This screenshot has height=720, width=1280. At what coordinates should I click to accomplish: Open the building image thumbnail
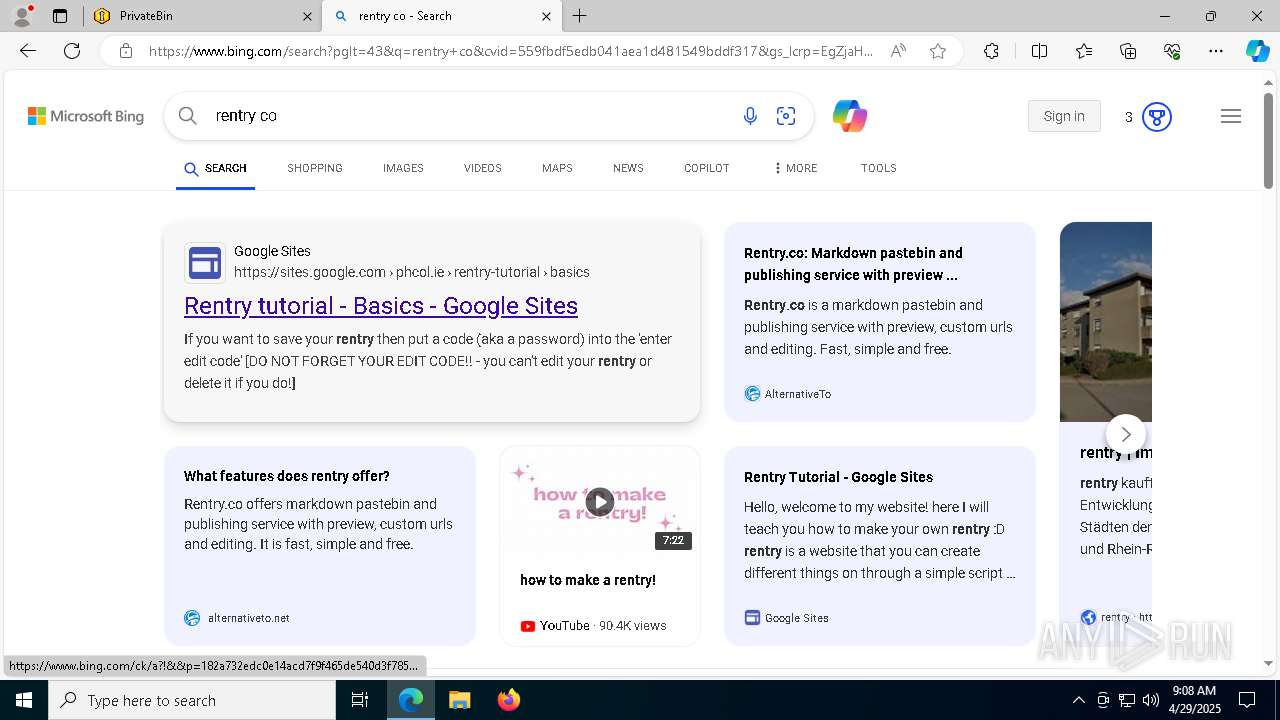point(1106,322)
